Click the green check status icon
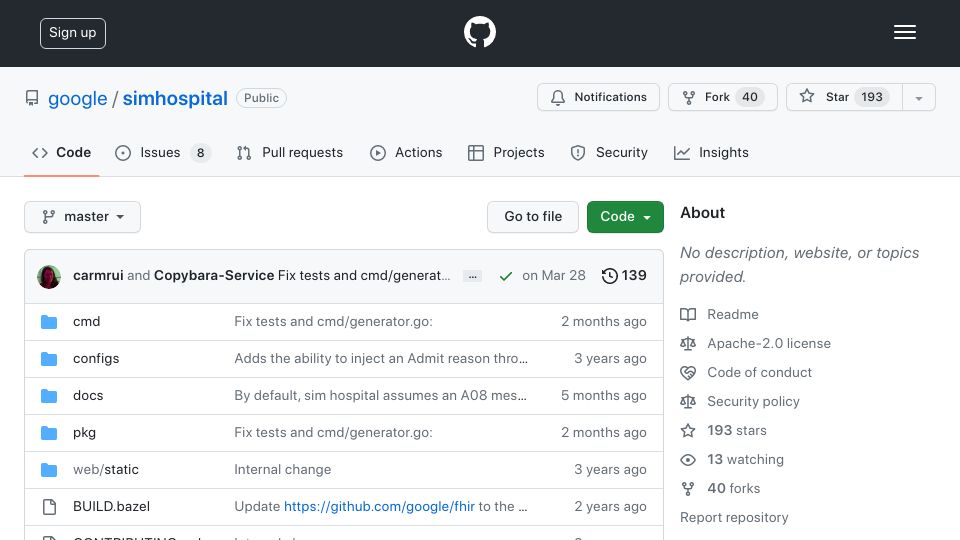This screenshot has height=540, width=960. coord(506,277)
